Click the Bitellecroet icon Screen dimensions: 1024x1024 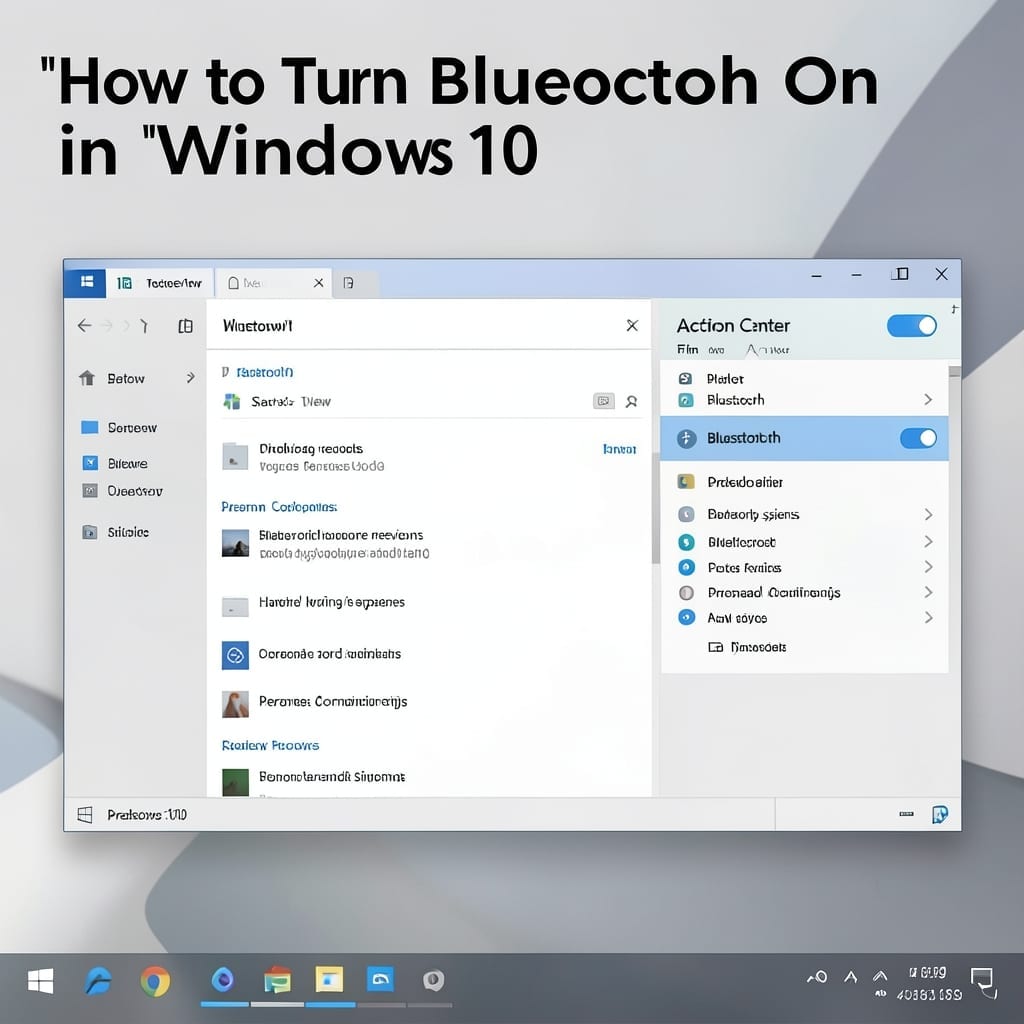[x=686, y=542]
